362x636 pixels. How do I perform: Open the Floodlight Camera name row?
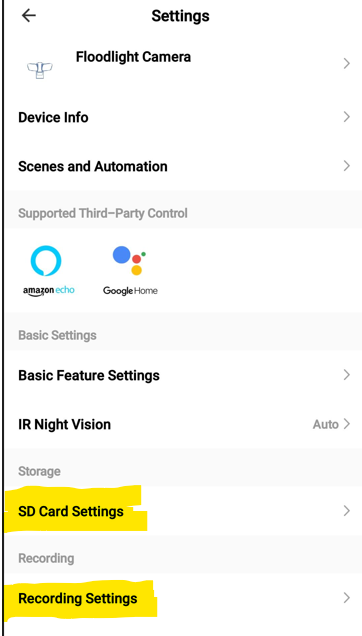click(x=183, y=64)
